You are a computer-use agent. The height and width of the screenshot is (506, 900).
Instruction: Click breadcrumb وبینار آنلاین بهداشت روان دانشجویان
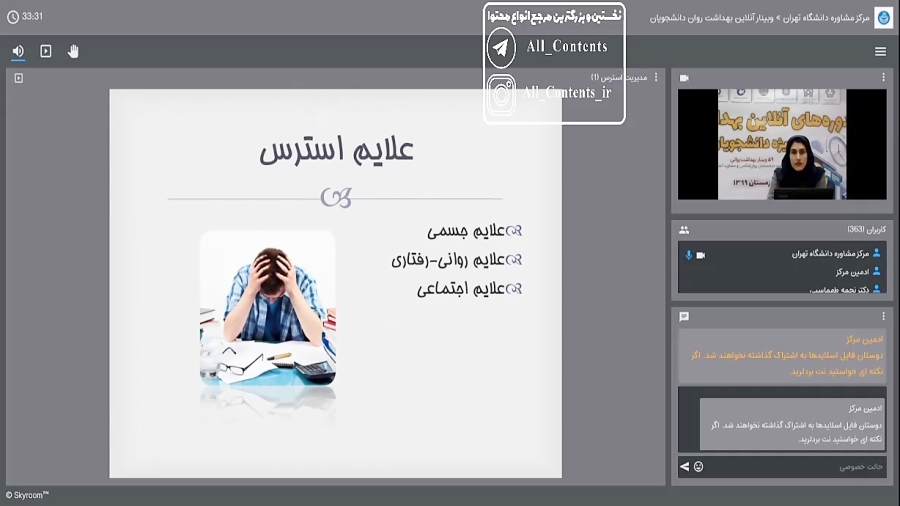coord(712,18)
